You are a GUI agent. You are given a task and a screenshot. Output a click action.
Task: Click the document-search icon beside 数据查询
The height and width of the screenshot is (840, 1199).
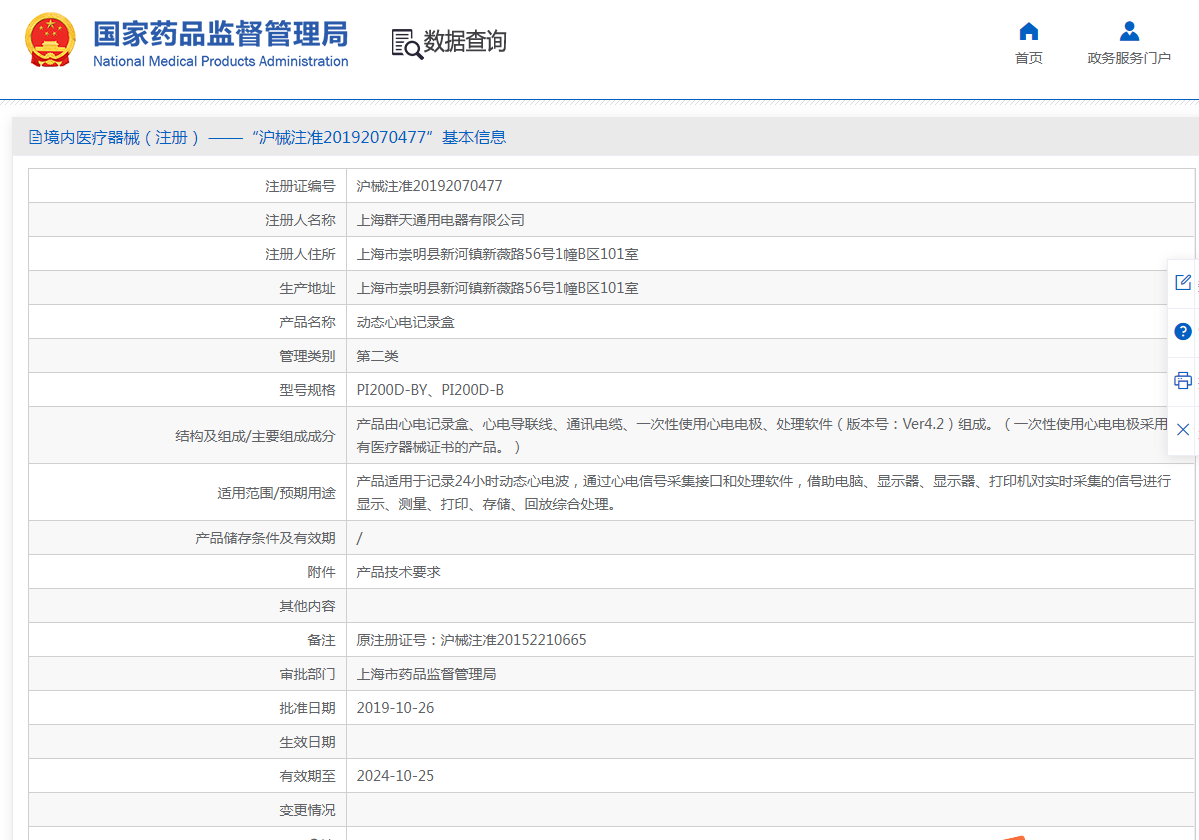[404, 43]
